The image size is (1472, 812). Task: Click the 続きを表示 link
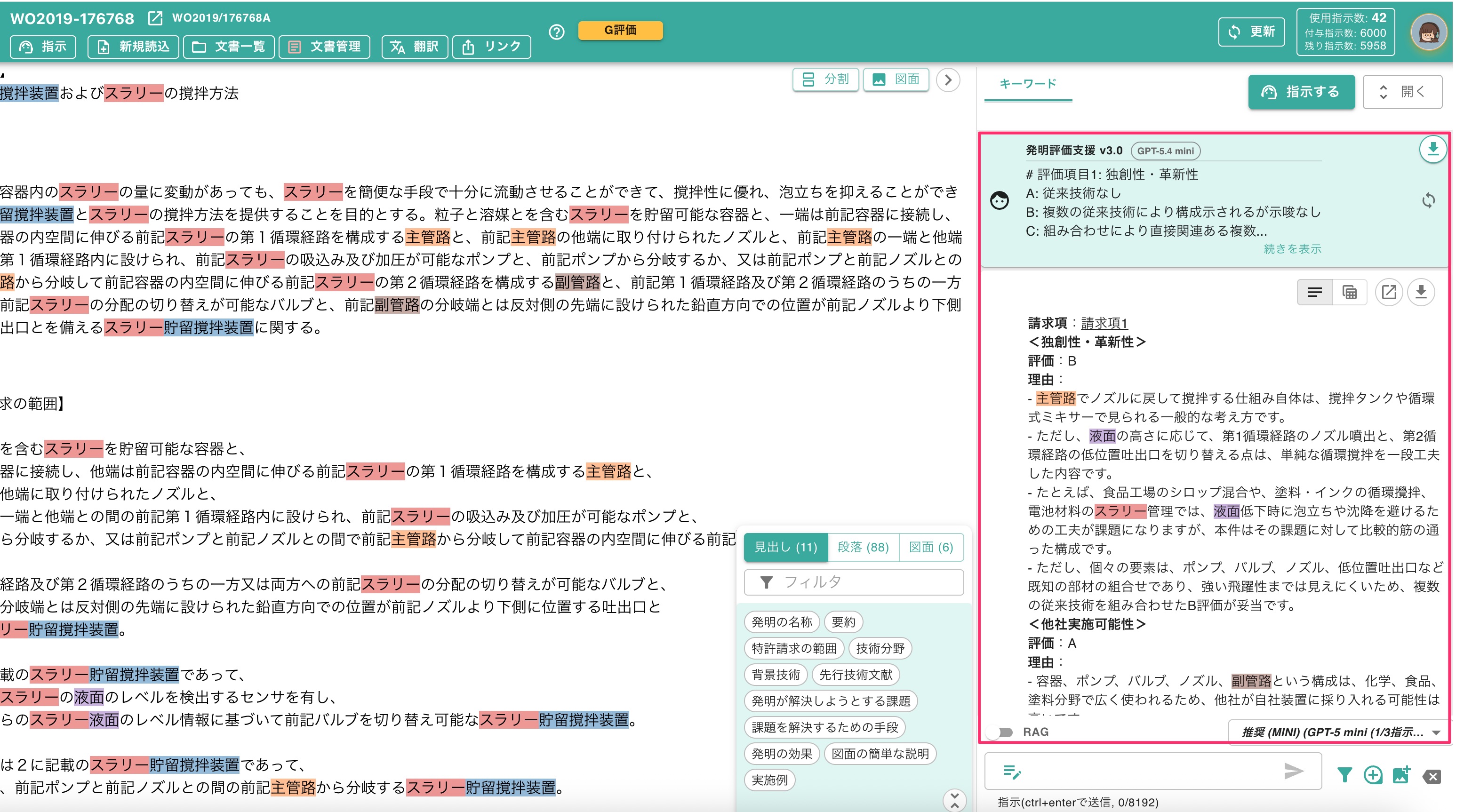[x=1292, y=249]
